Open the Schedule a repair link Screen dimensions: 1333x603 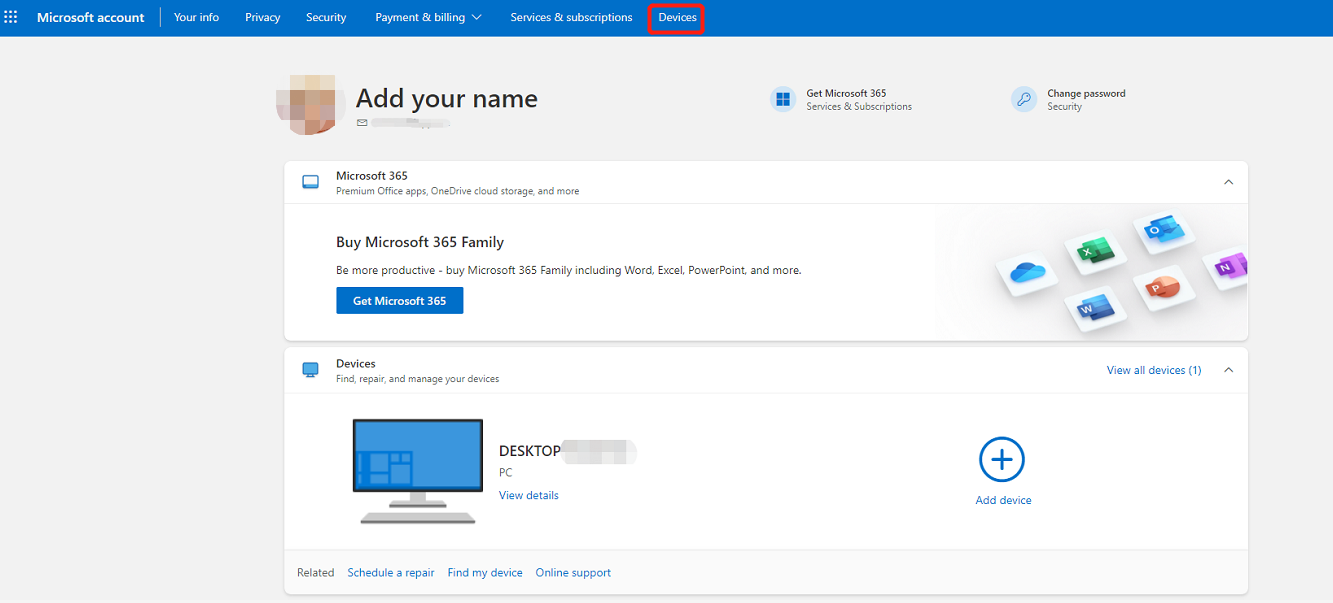click(390, 572)
